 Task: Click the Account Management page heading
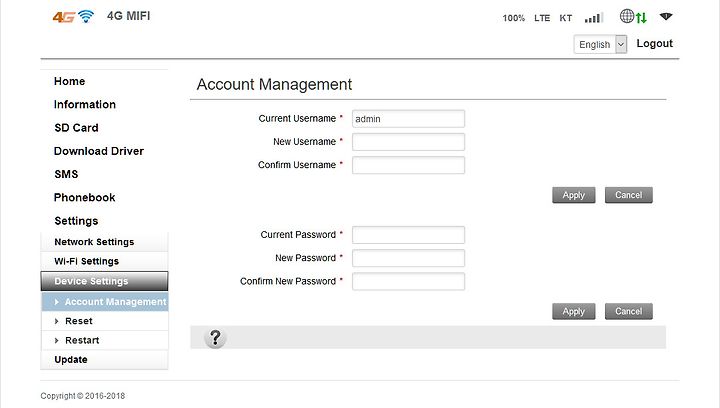coord(275,84)
